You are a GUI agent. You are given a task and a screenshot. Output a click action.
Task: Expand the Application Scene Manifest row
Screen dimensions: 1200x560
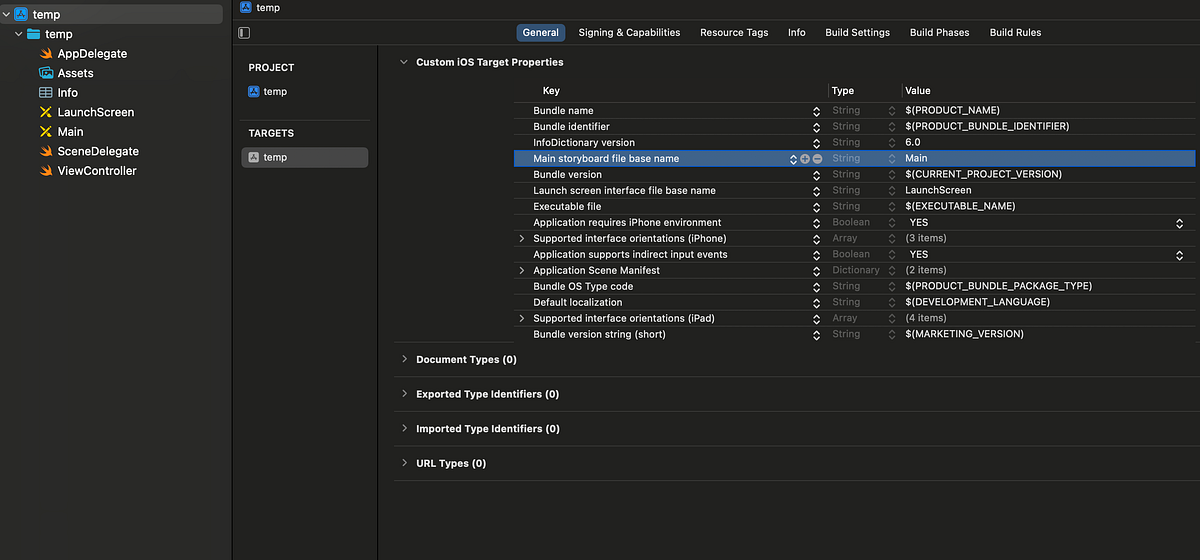[521, 271]
